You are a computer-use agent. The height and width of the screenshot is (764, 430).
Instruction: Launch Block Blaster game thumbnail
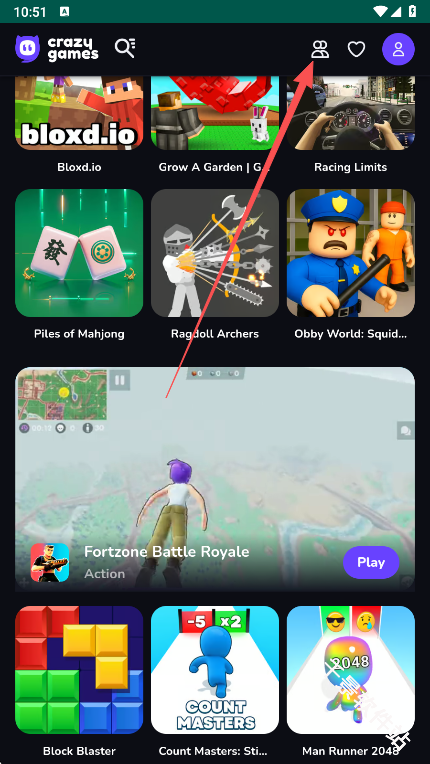(x=79, y=670)
